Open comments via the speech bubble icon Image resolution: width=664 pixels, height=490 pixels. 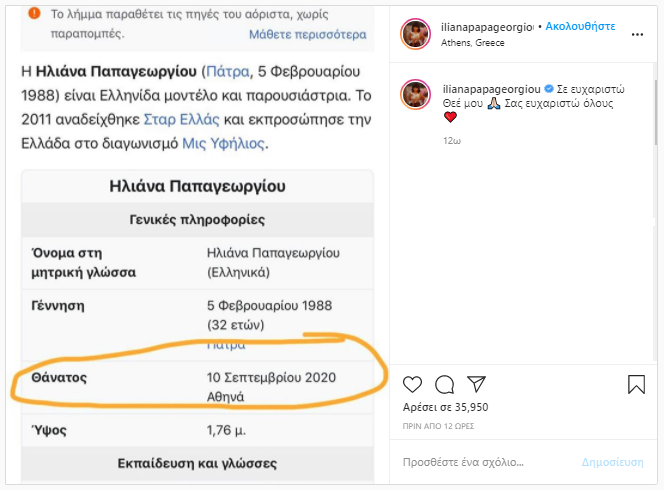tap(444, 385)
